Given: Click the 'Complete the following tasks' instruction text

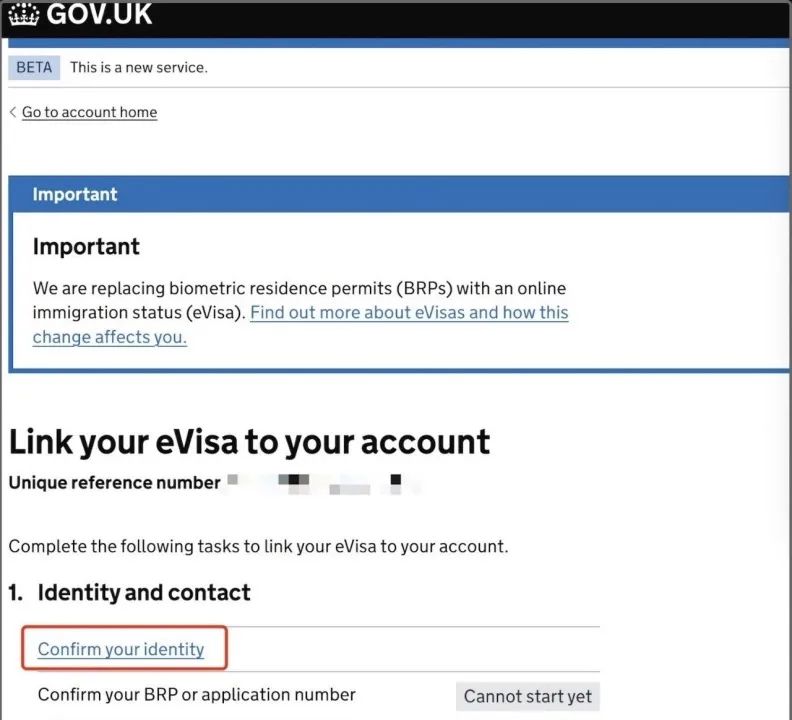Looking at the screenshot, I should pyautogui.click(x=259, y=546).
